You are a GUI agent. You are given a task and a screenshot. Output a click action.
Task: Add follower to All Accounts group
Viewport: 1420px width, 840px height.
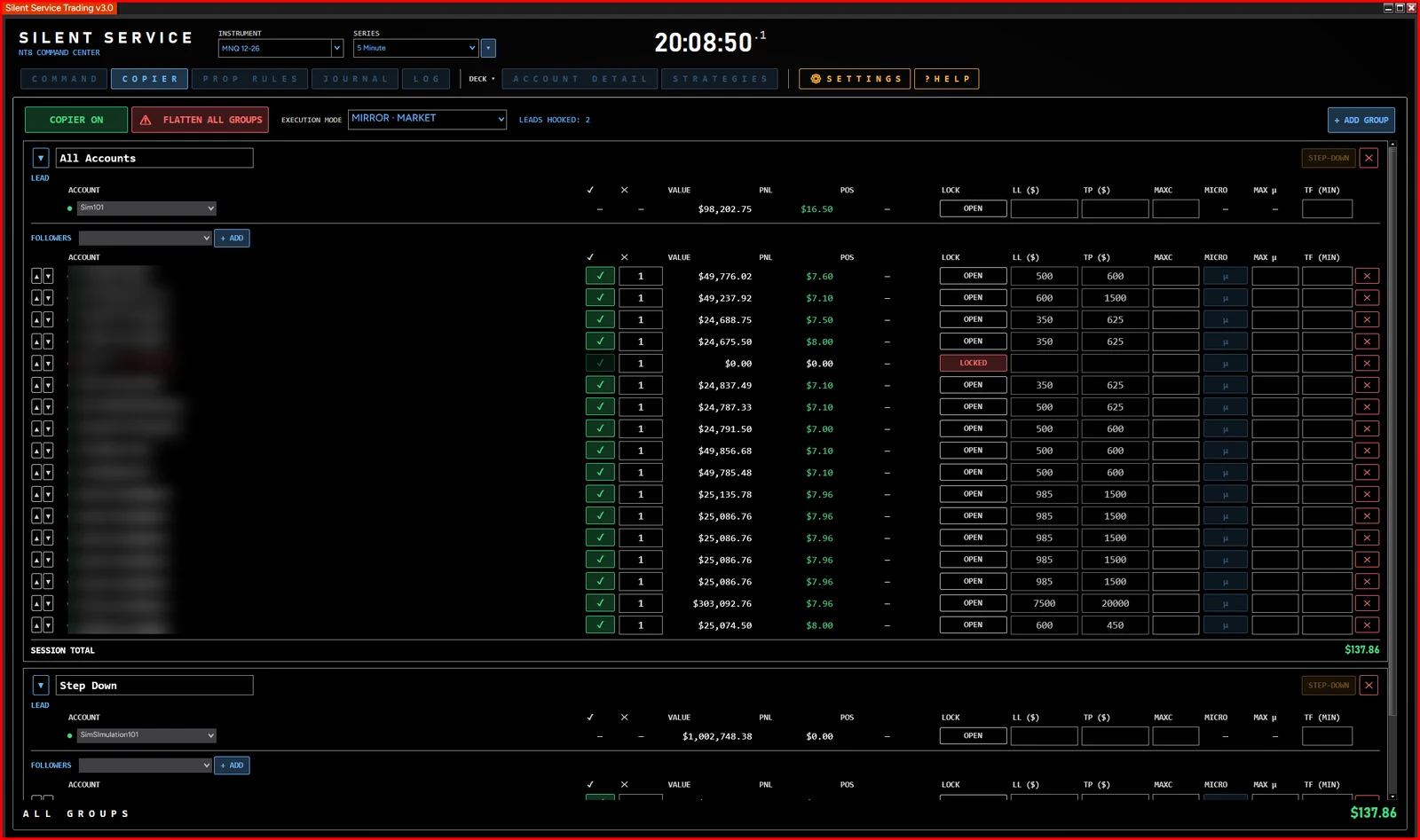[232, 238]
